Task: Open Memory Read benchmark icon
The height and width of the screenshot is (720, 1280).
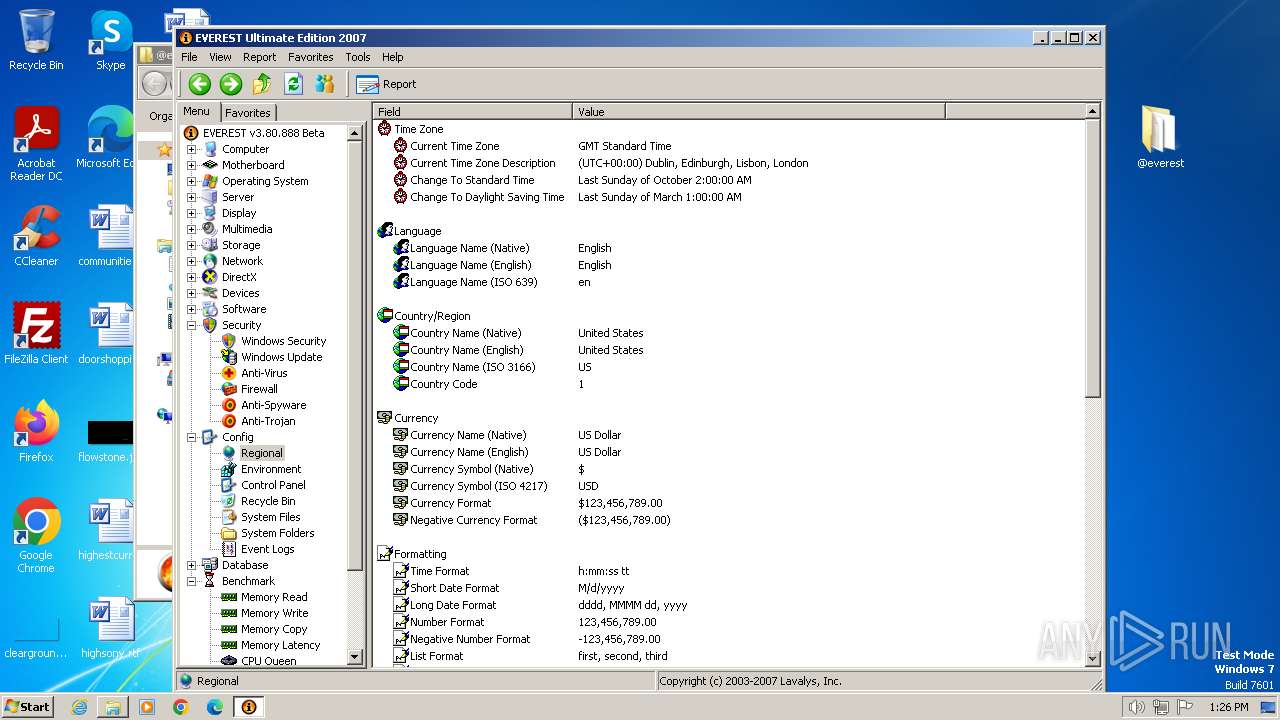Action: click(229, 597)
